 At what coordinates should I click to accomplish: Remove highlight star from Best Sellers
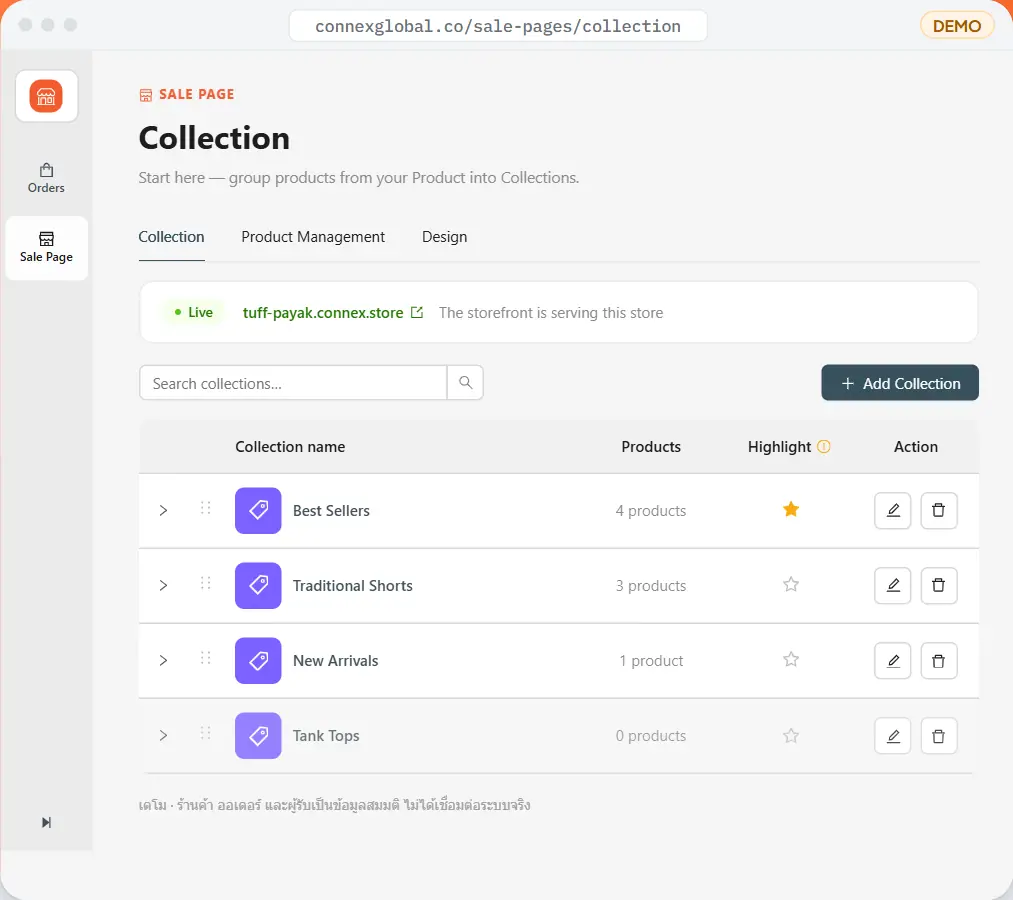pyautogui.click(x=791, y=510)
